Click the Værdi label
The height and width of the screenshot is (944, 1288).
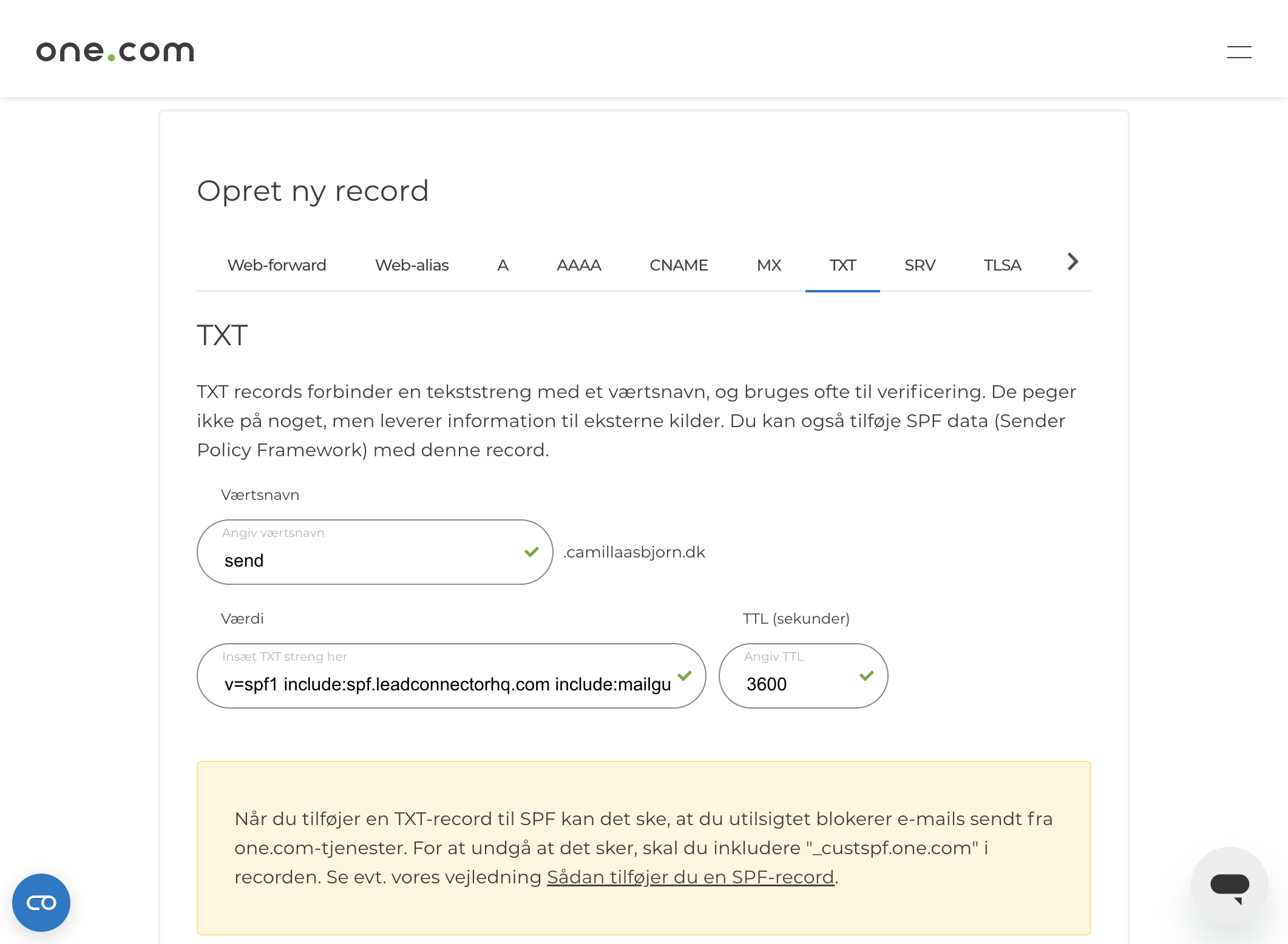(242, 619)
